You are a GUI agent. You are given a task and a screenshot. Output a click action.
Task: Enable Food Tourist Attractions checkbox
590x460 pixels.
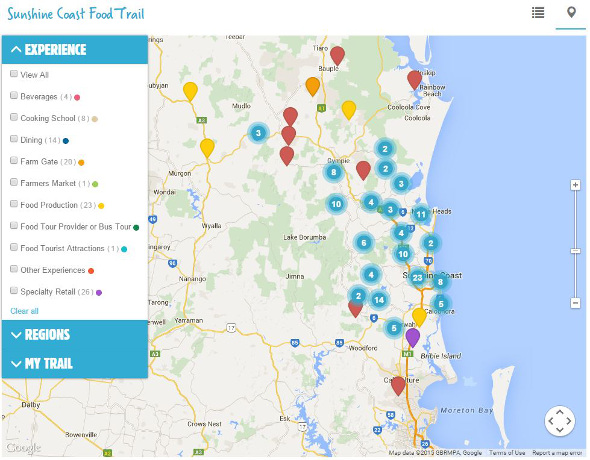14,247
